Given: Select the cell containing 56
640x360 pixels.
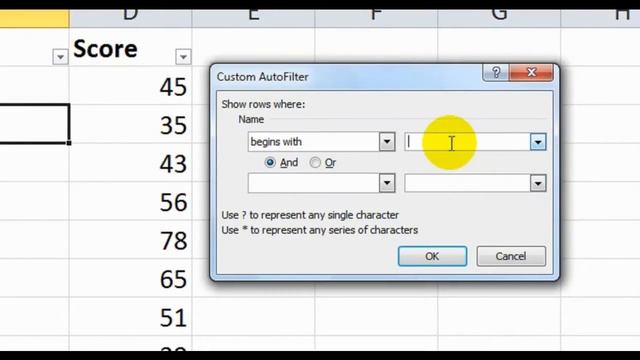Looking at the screenshot, I should click(131, 201).
